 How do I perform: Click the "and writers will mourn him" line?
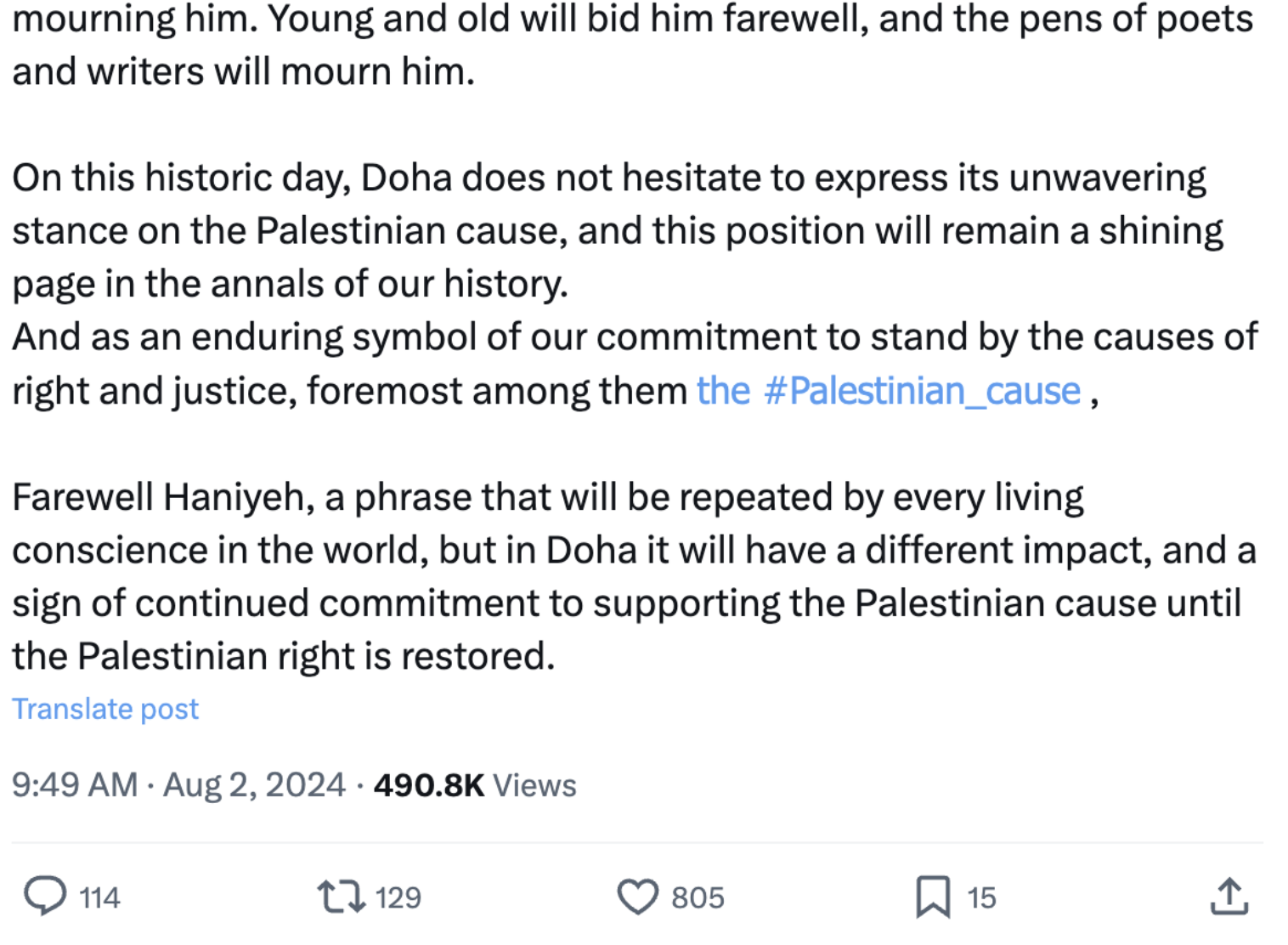point(243,72)
